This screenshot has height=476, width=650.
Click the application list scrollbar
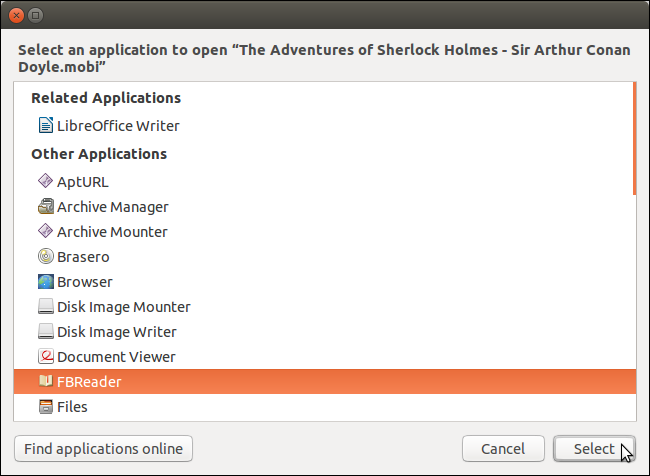tap(634, 138)
